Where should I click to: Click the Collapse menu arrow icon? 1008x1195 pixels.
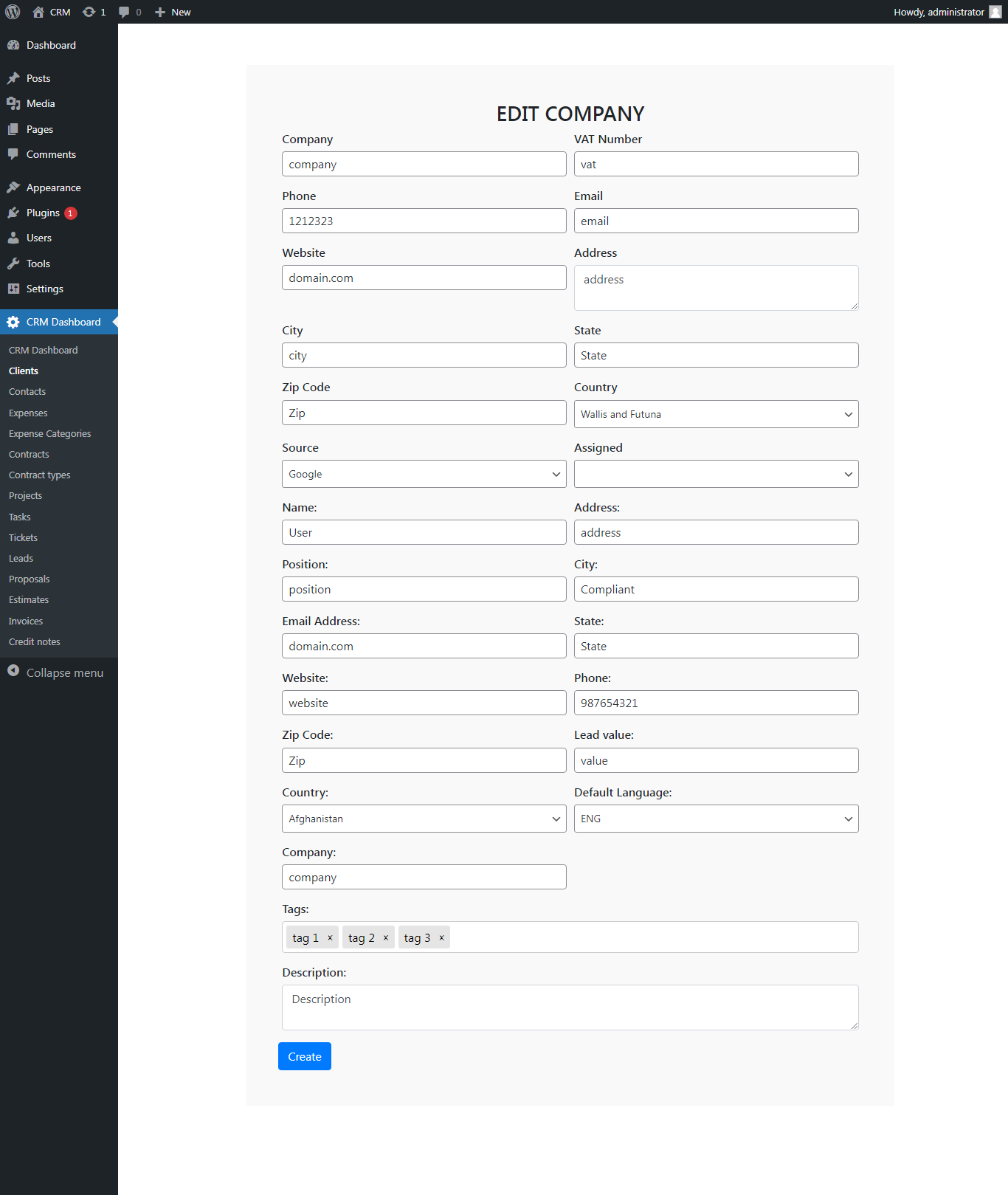13,670
